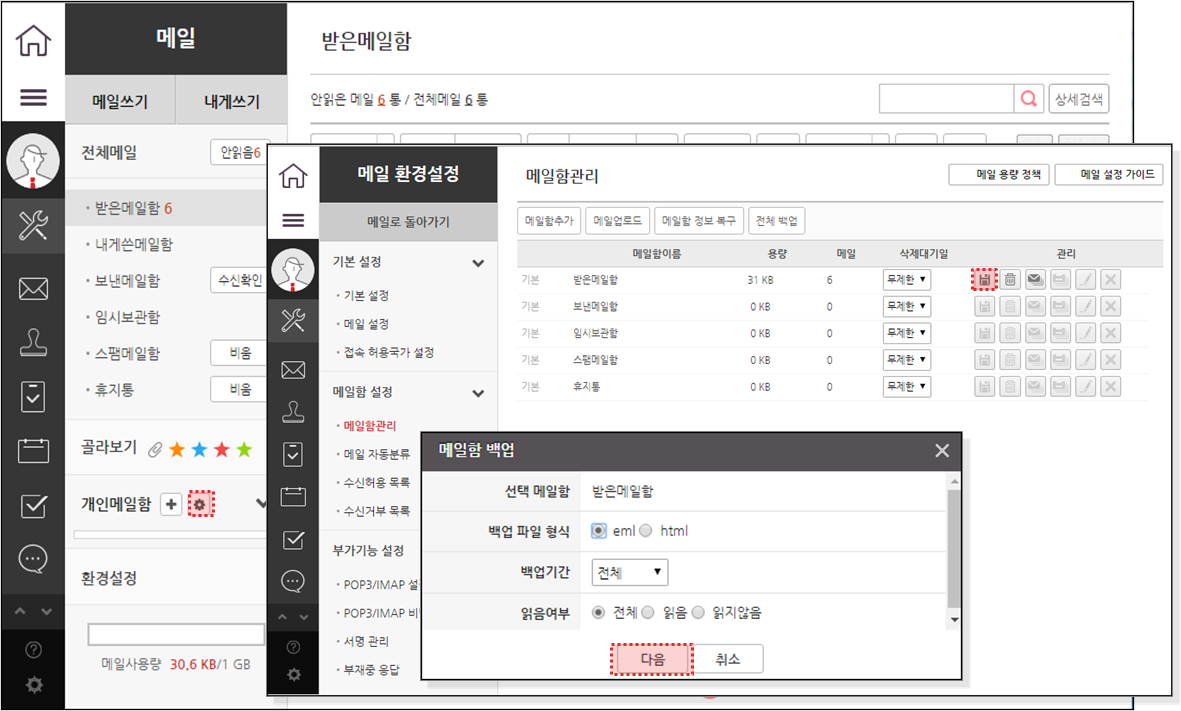
Task: Click the 전체 백업 button
Action: click(x=777, y=221)
